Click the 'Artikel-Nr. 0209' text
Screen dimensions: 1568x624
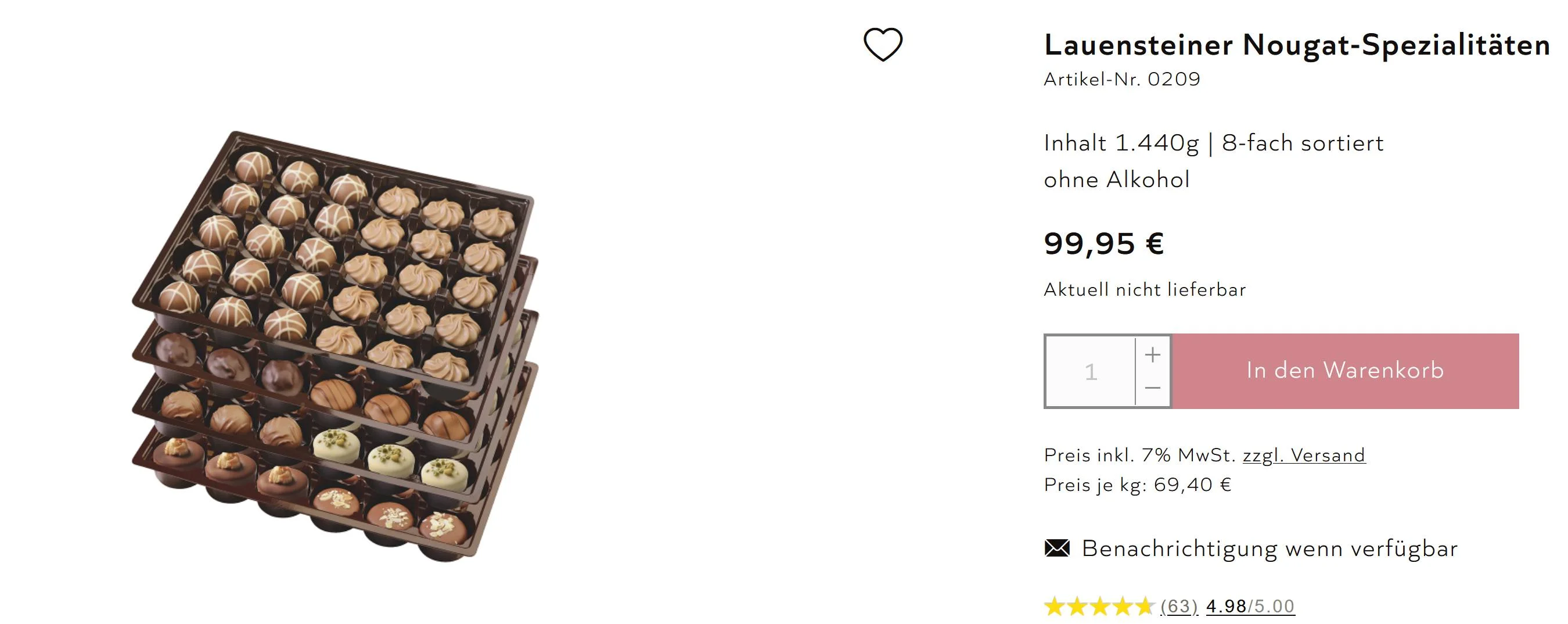coord(1122,79)
